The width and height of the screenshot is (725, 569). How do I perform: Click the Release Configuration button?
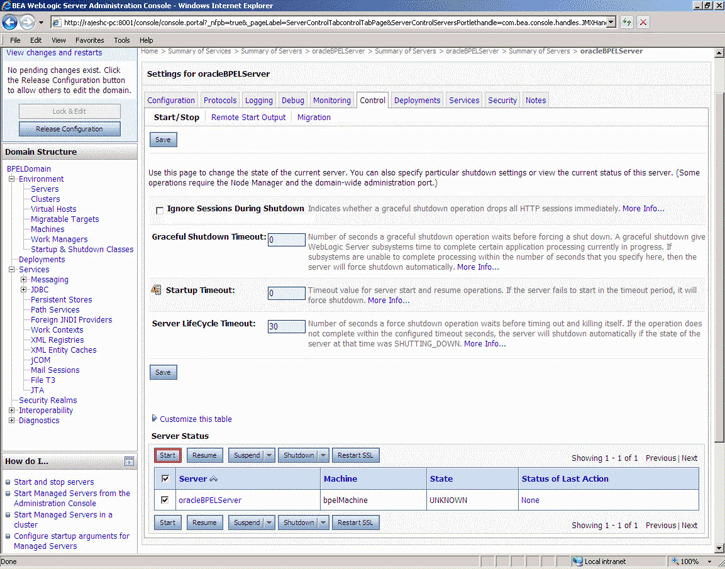click(x=69, y=129)
